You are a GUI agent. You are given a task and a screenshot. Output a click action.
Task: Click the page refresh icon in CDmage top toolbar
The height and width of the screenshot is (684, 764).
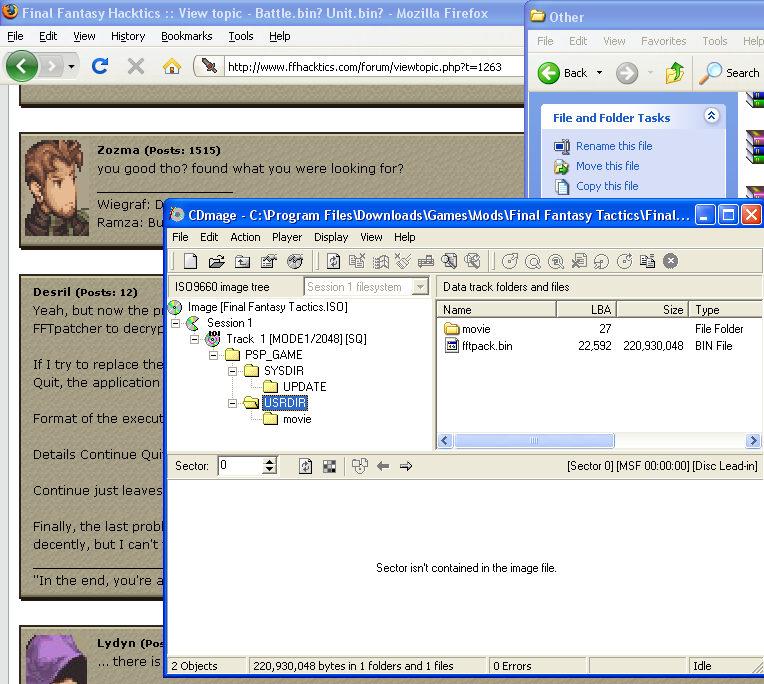pyautogui.click(x=333, y=261)
